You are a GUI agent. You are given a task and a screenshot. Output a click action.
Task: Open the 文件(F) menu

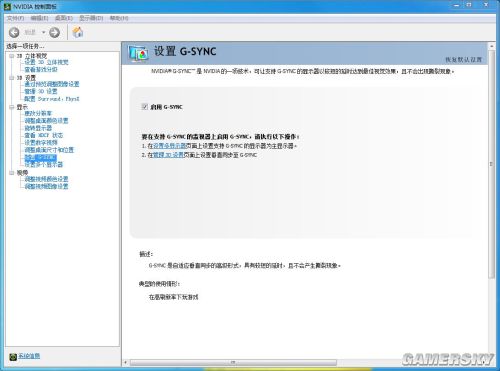point(15,18)
